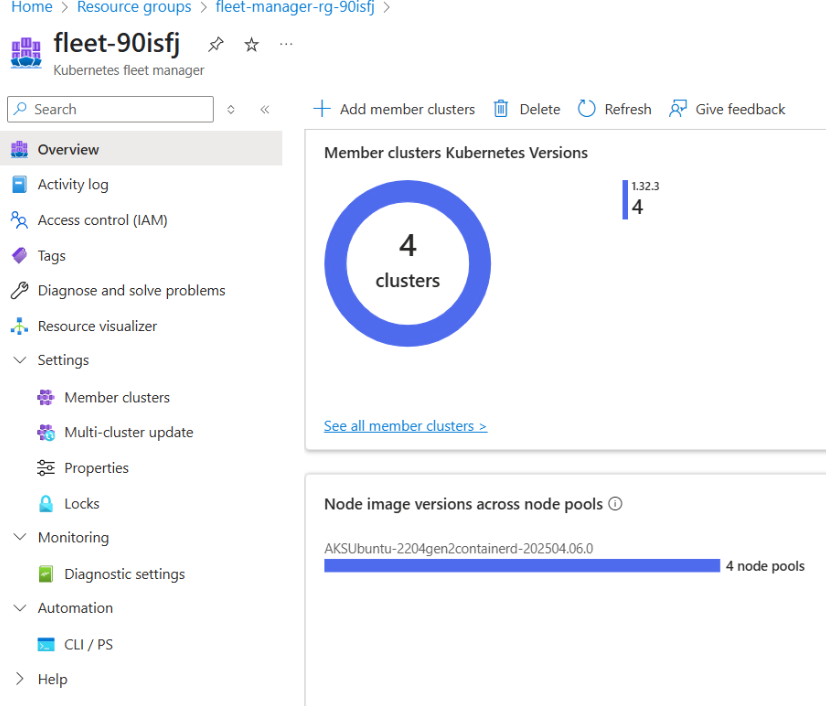826x706 pixels.
Task: Click Member clusters Kubernetes Versions heading
Action: pyautogui.click(x=456, y=153)
